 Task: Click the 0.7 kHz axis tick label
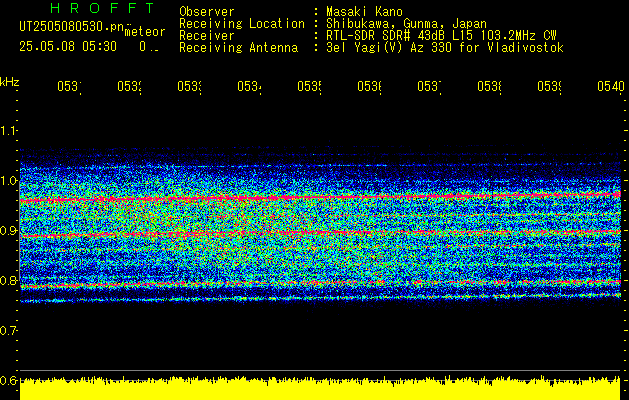click(8, 330)
